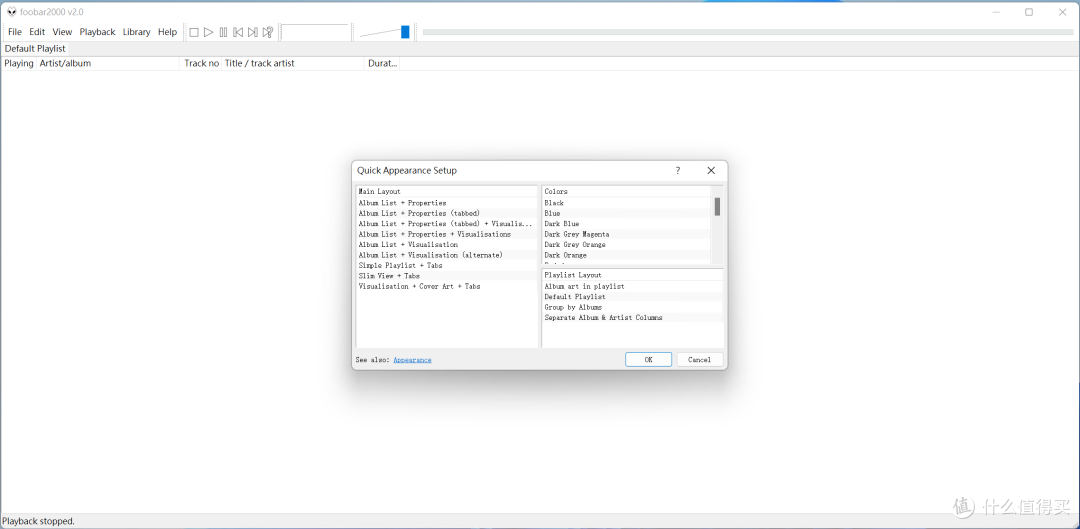Click the Stop playback button

coord(194,32)
